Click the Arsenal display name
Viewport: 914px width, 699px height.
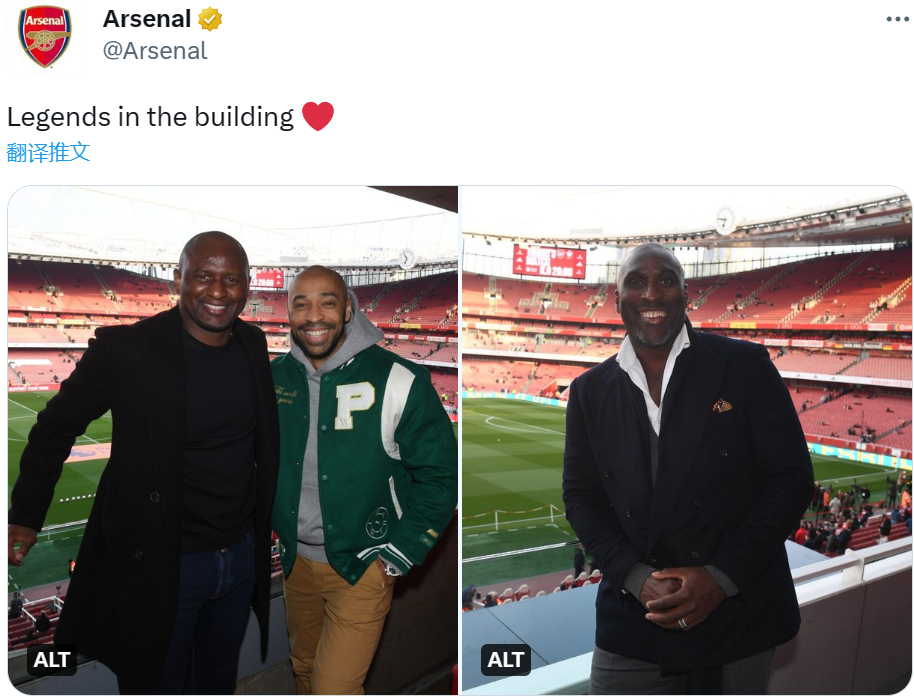click(147, 19)
